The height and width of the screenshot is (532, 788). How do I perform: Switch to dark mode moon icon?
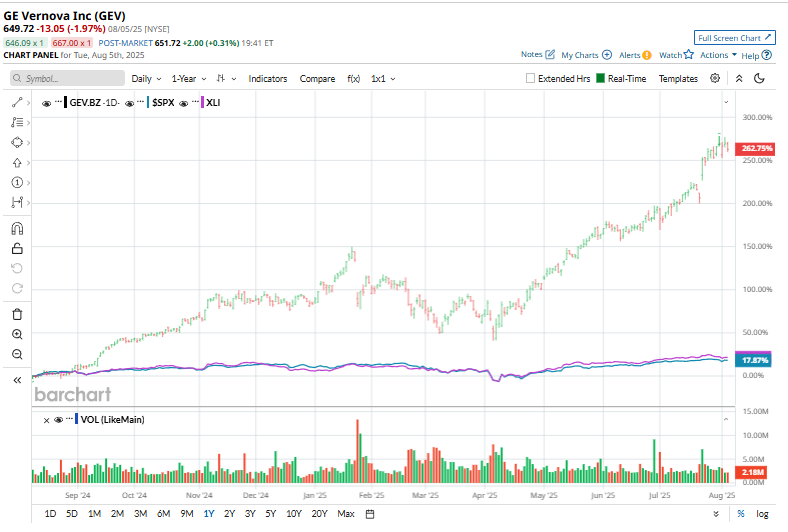pos(759,78)
